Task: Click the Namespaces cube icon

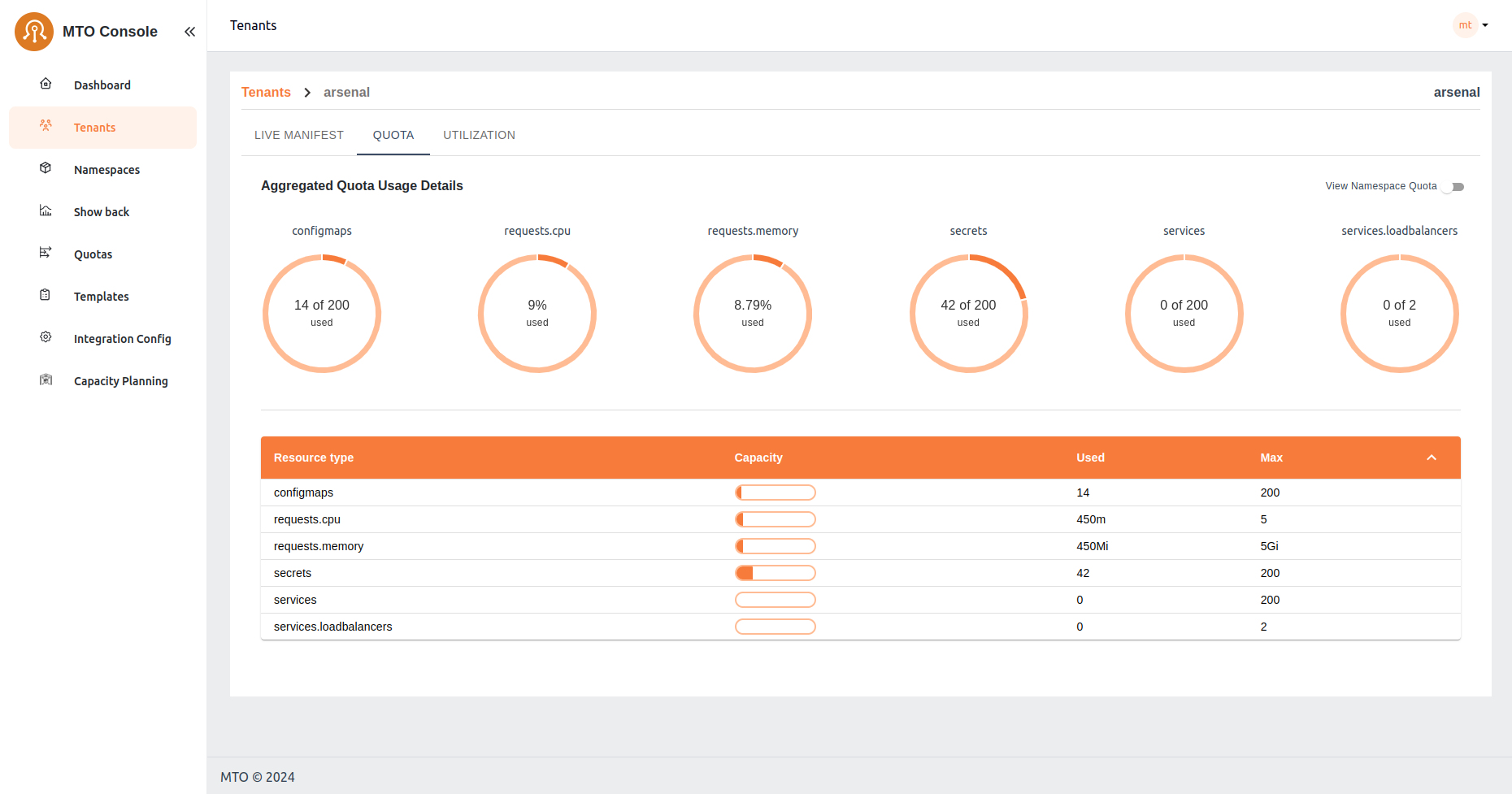Action: click(x=46, y=169)
